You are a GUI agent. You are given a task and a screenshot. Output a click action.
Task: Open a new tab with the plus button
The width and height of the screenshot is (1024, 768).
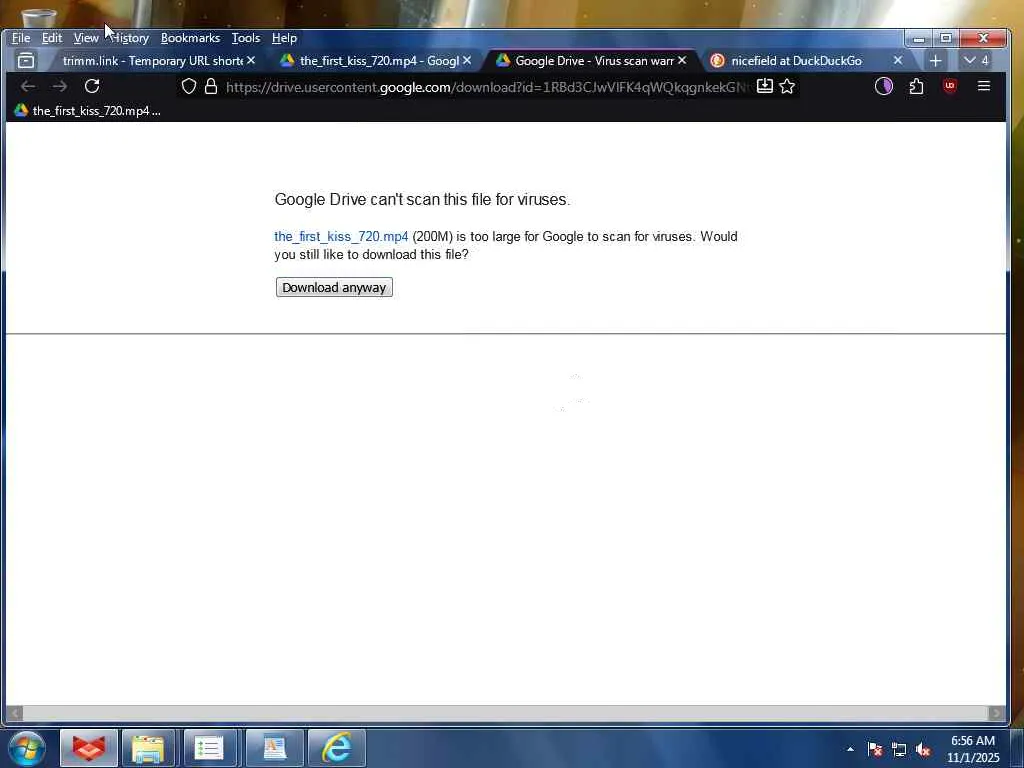[x=935, y=61]
